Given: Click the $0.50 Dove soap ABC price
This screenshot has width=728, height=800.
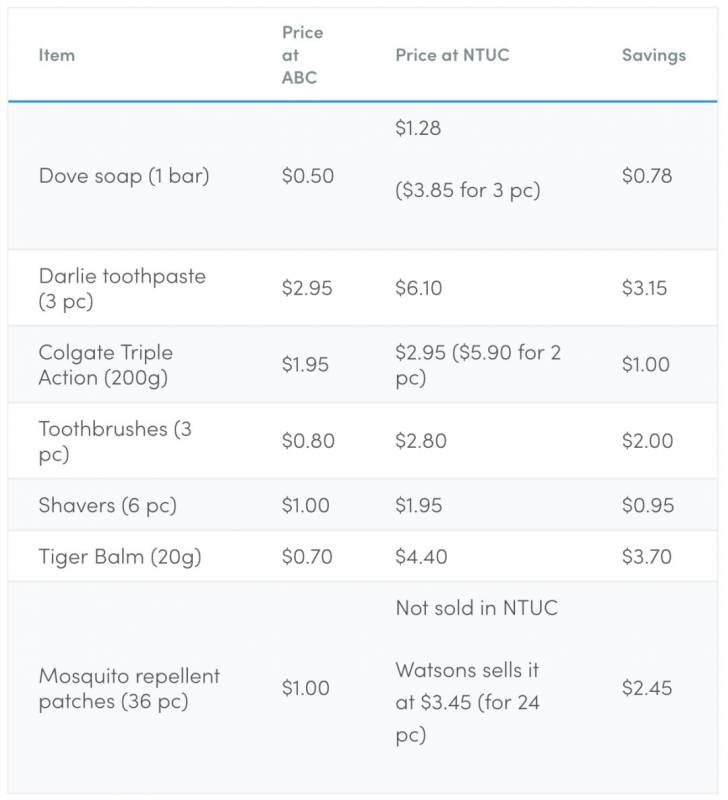Looking at the screenshot, I should 307,176.
